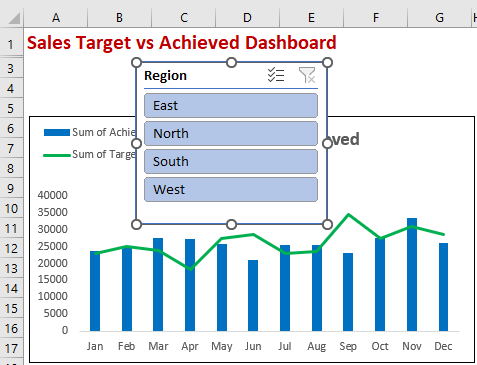Click the Dec achieved bar
Screen dimensions: 477x365
coord(443,287)
